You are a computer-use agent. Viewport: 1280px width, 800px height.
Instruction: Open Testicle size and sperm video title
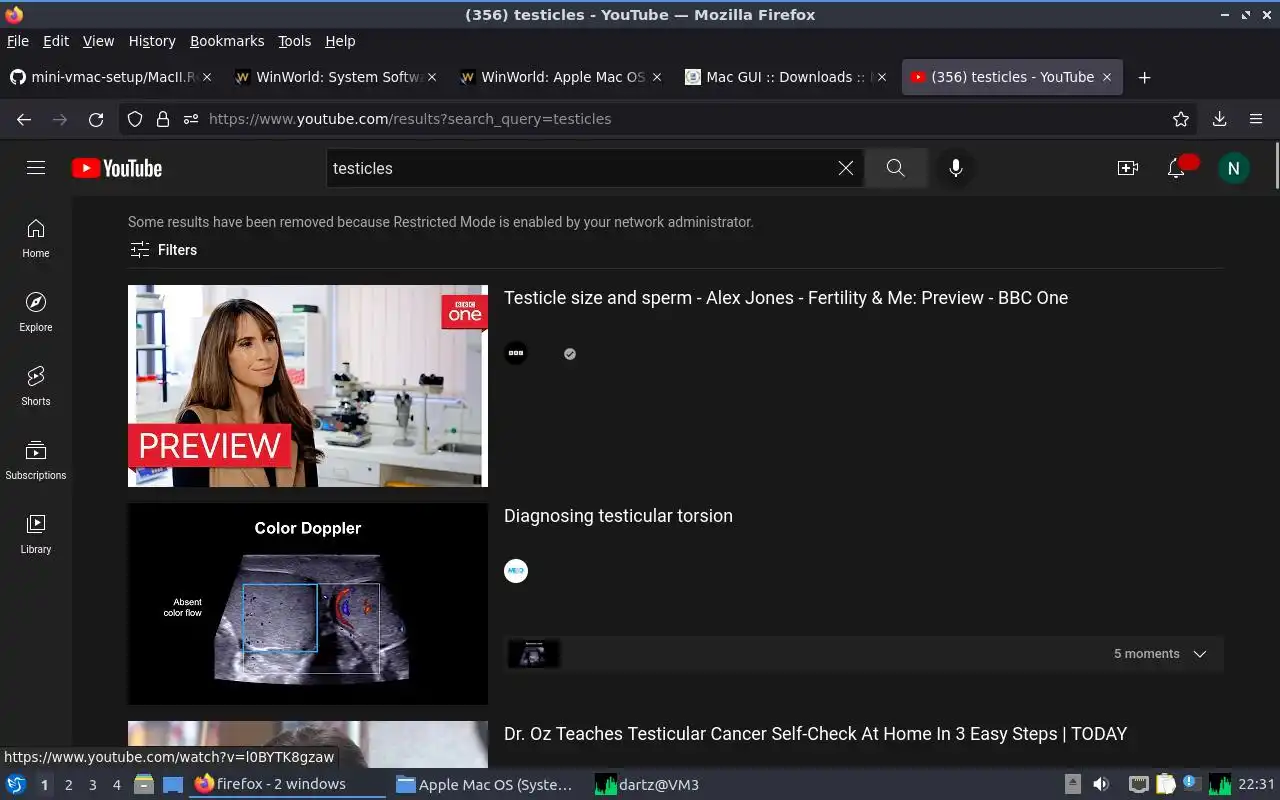click(x=786, y=298)
